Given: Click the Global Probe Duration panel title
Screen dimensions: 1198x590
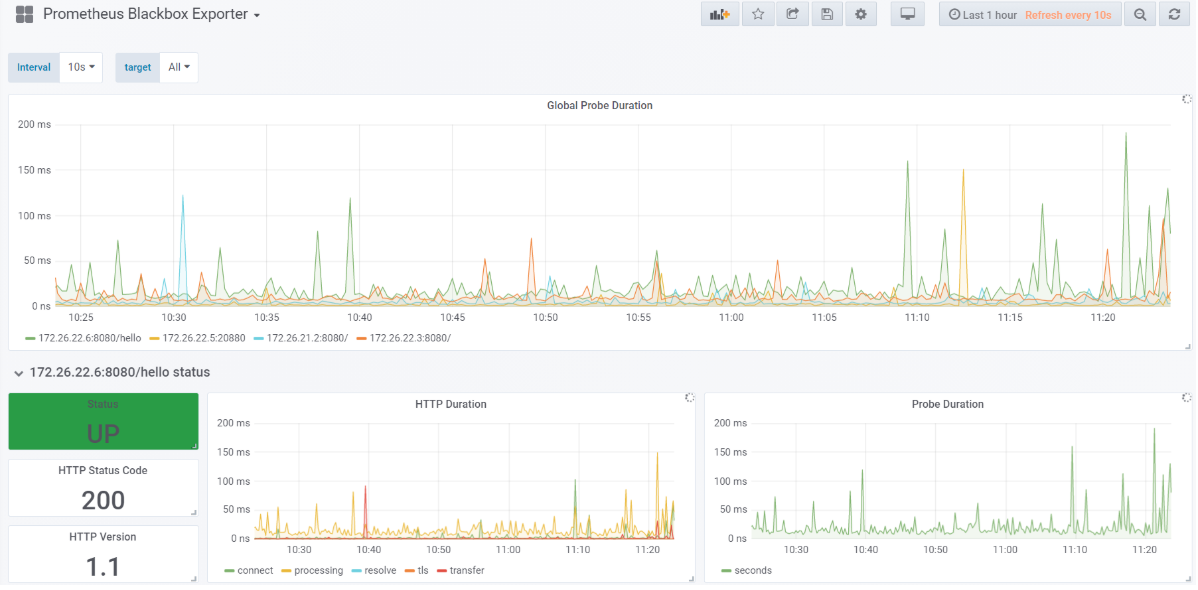Looking at the screenshot, I should coord(600,105).
